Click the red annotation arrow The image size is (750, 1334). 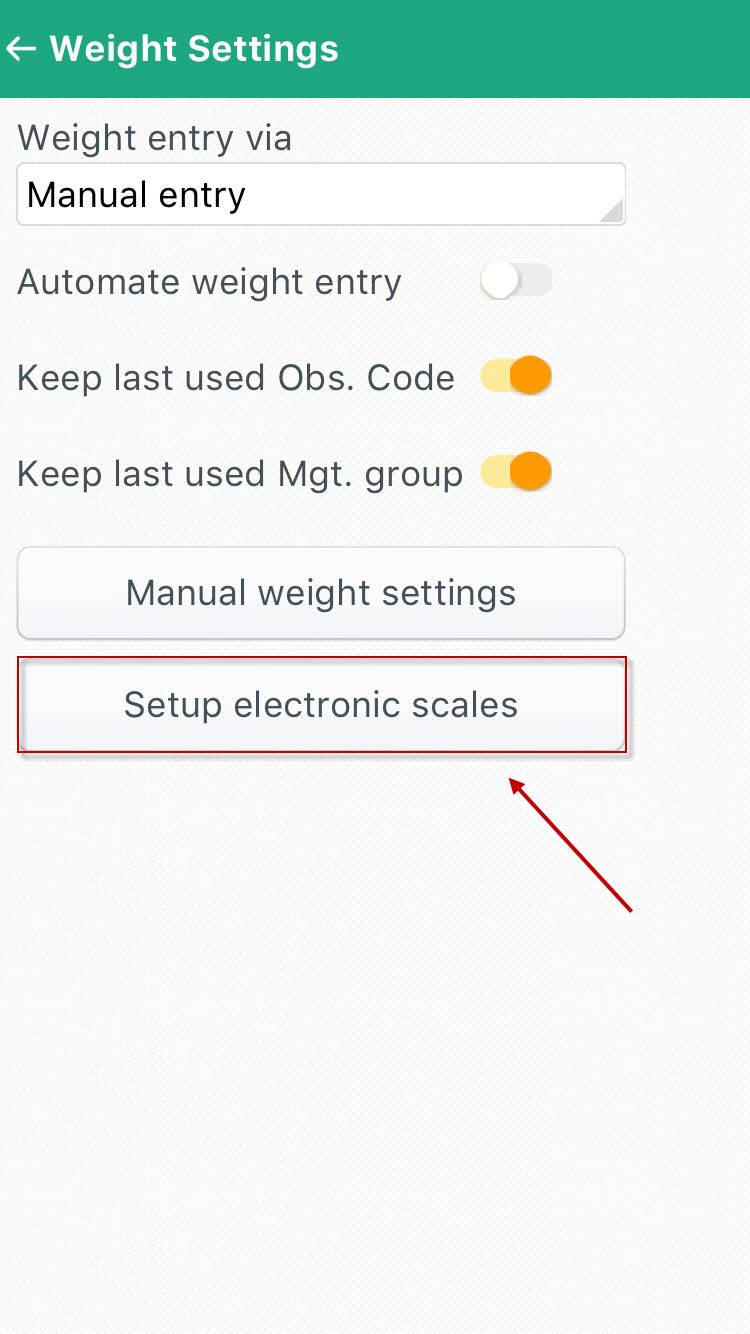(571, 845)
